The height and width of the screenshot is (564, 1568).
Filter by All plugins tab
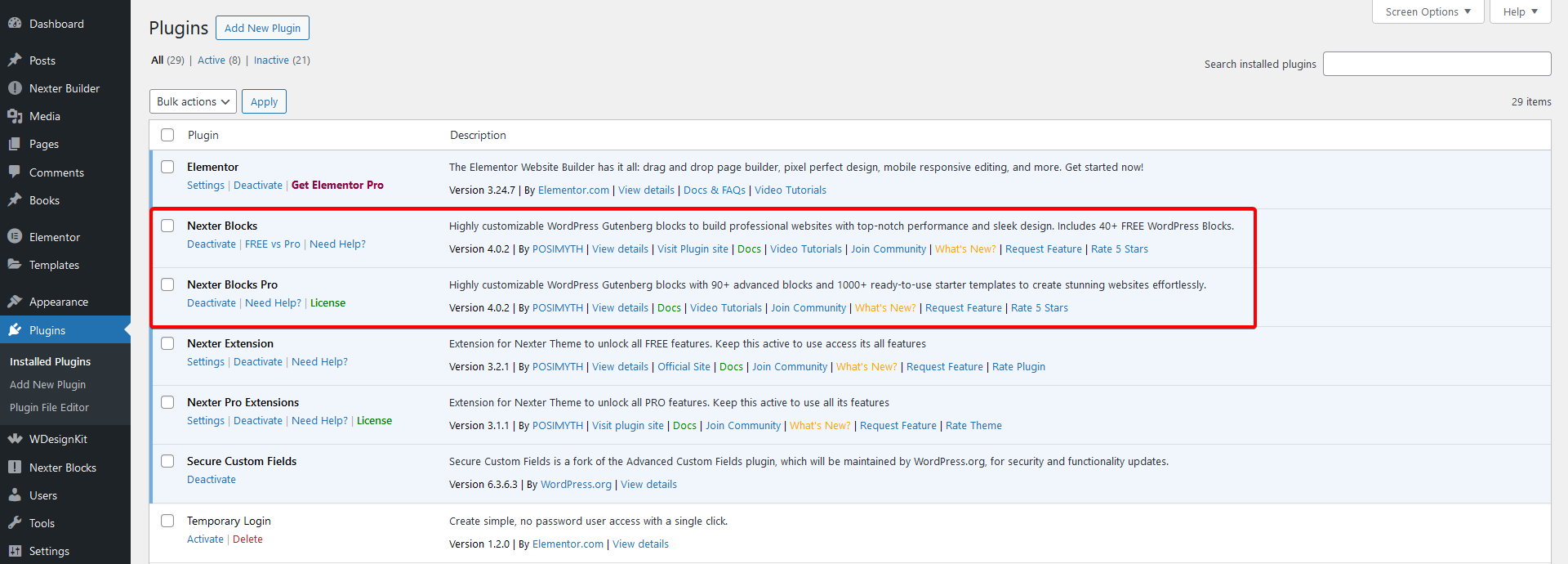pyautogui.click(x=167, y=60)
